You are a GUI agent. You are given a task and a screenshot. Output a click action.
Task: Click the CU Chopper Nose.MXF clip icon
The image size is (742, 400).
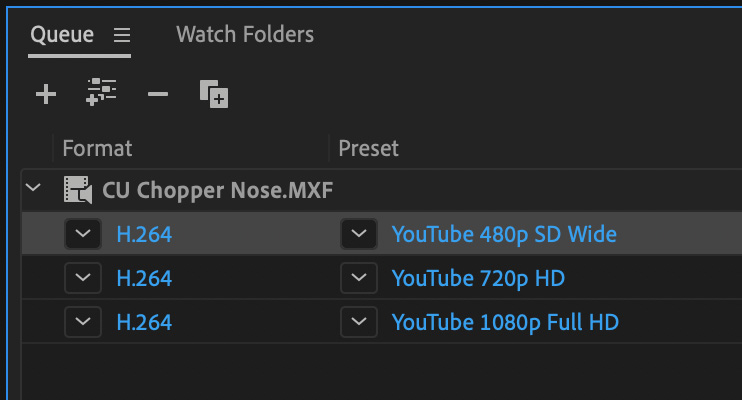coord(78,190)
